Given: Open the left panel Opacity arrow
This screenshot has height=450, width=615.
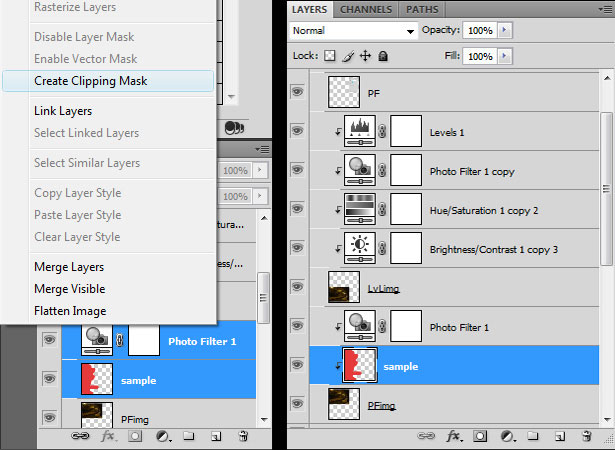Looking at the screenshot, I should (260, 170).
